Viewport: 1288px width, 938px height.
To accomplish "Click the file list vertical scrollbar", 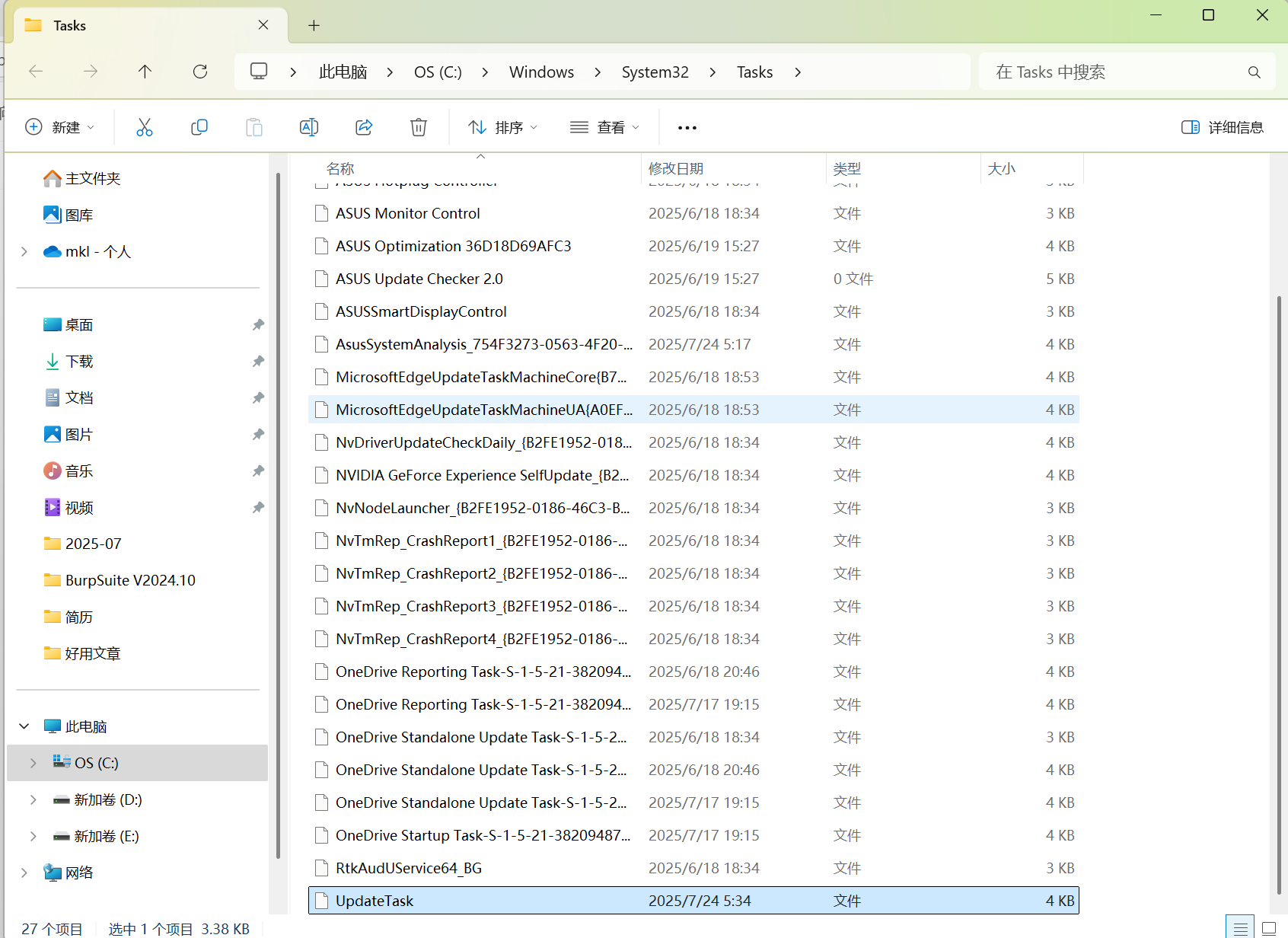I will click(1279, 594).
